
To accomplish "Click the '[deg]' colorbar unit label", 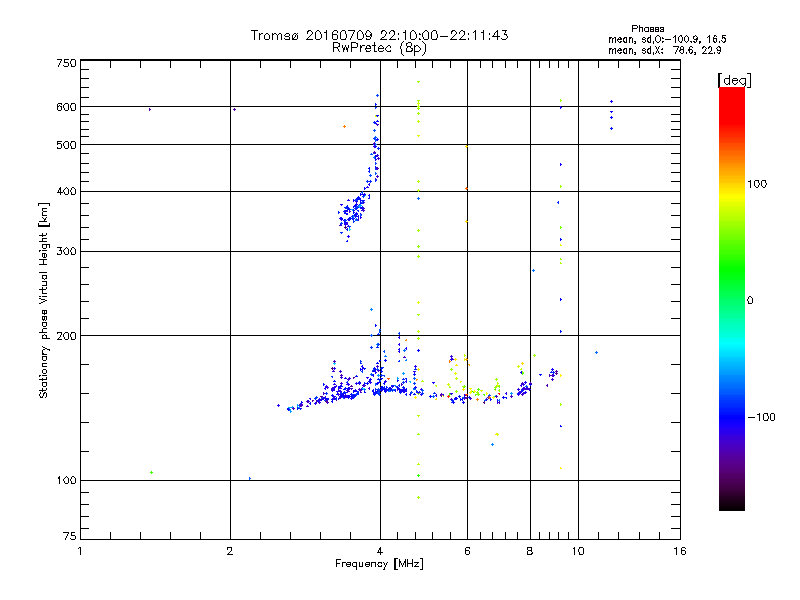I will [x=734, y=80].
